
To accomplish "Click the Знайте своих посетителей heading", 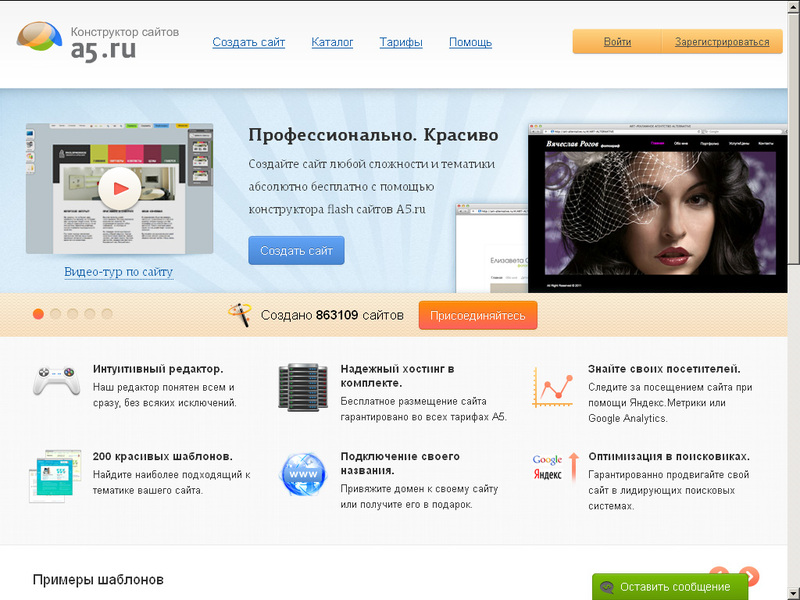I will click(x=664, y=369).
